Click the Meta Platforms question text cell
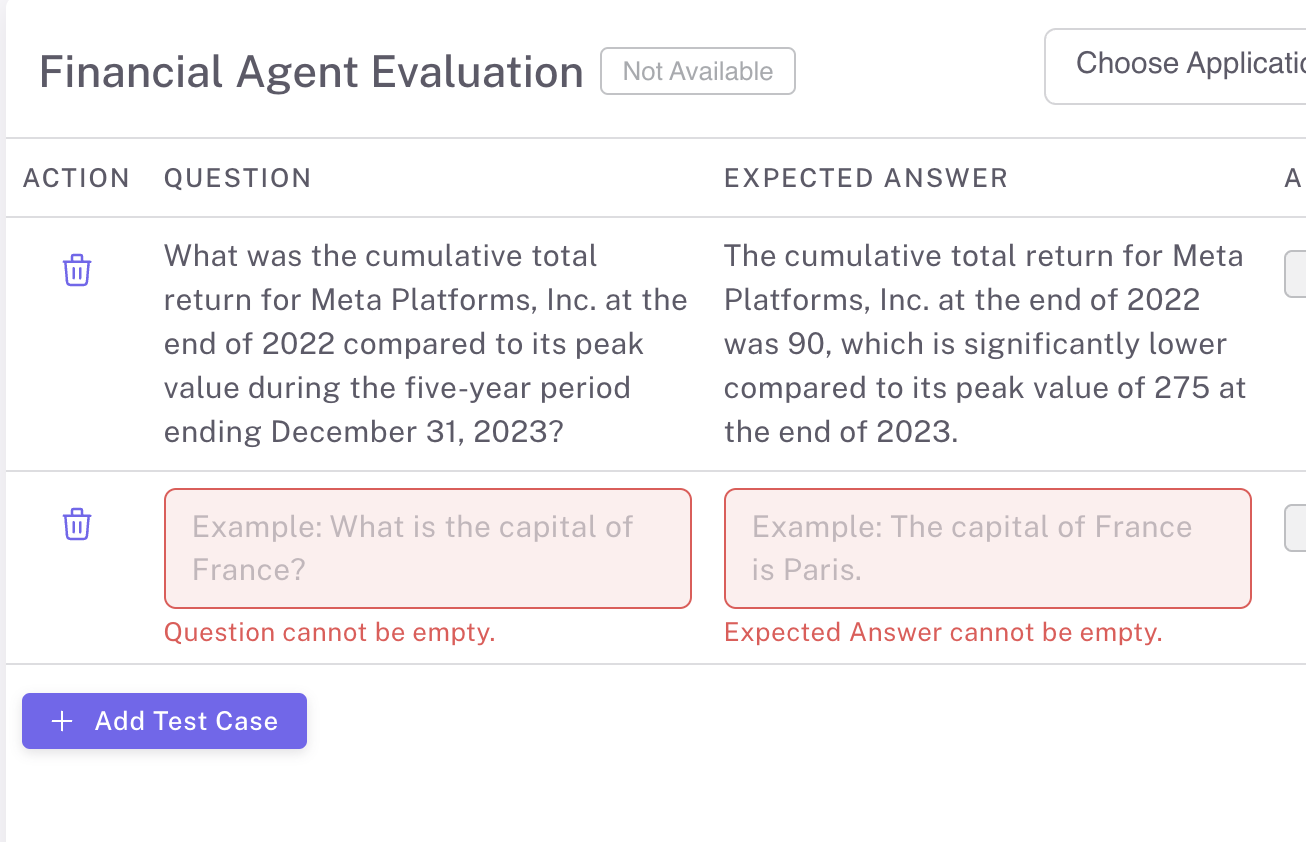The width and height of the screenshot is (1306, 842). click(x=426, y=344)
